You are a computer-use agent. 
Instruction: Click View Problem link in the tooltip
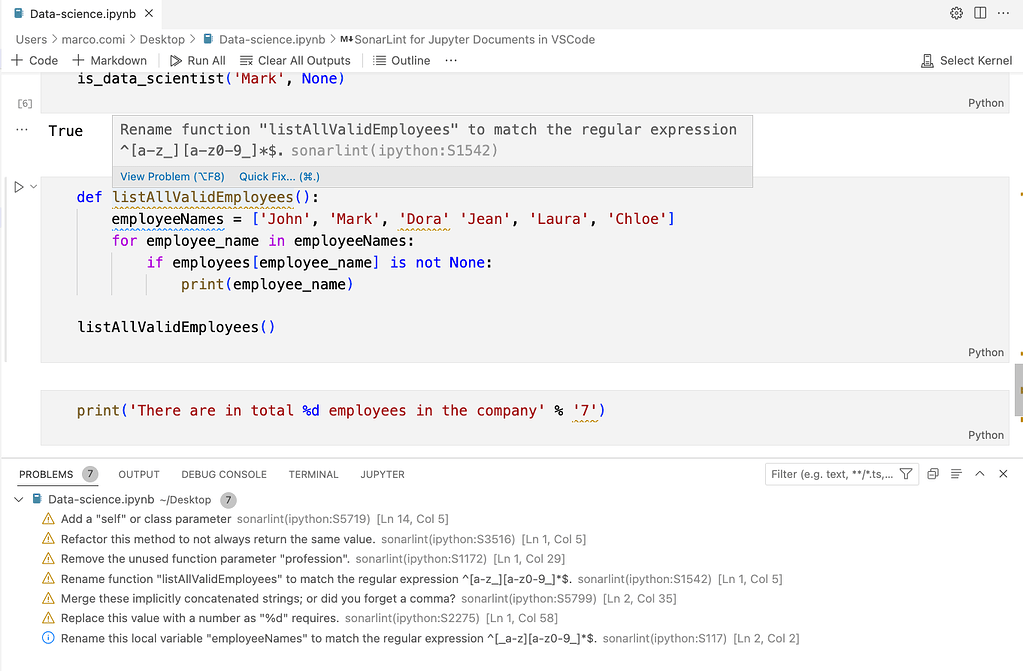coord(173,177)
